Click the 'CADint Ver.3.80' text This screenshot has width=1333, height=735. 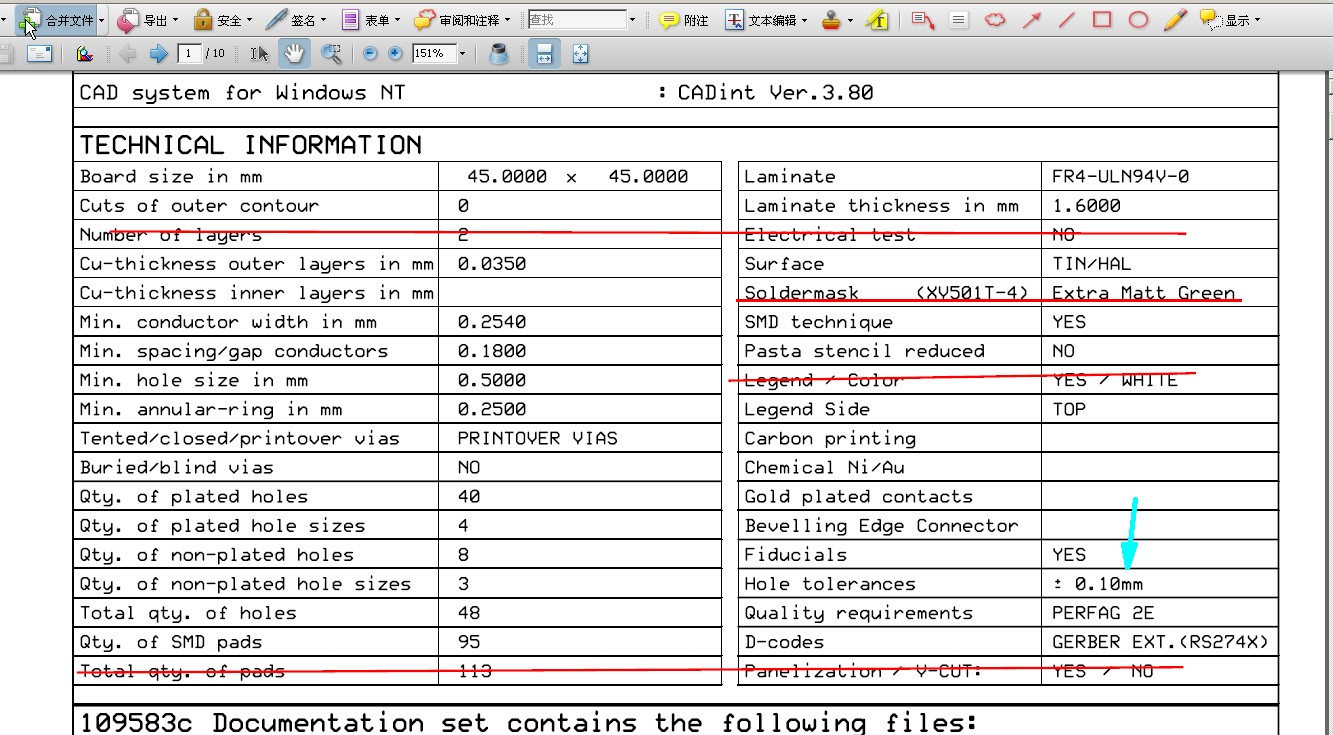(775, 93)
